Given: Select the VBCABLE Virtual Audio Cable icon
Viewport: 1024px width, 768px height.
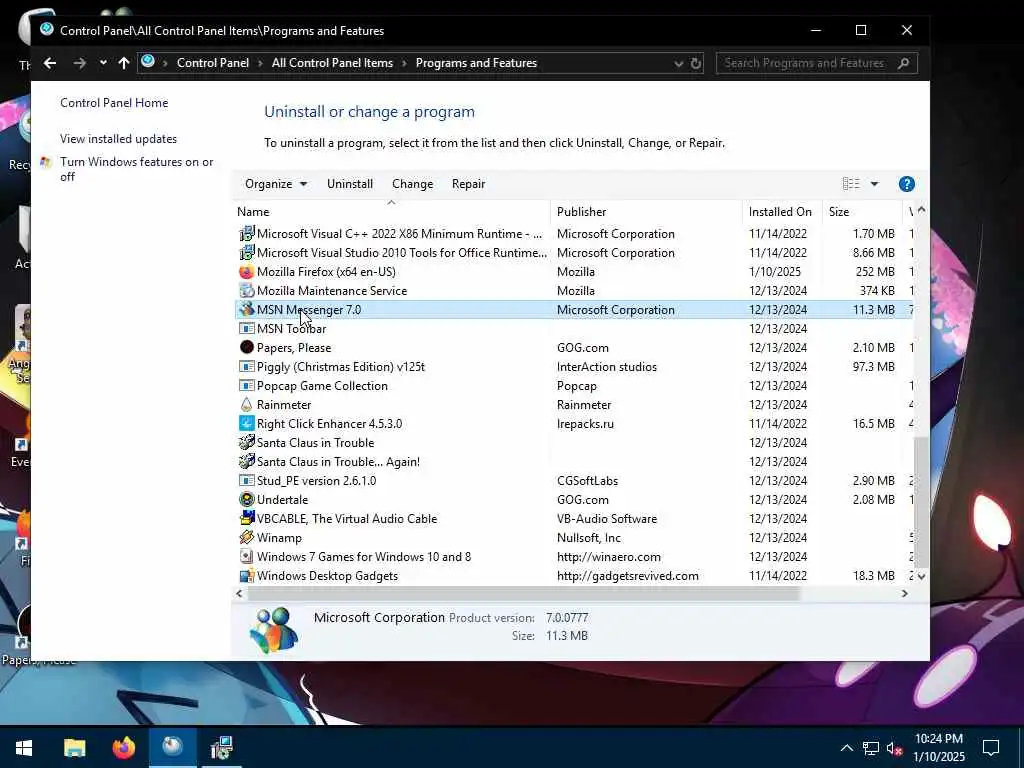Looking at the screenshot, I should coord(246,519).
